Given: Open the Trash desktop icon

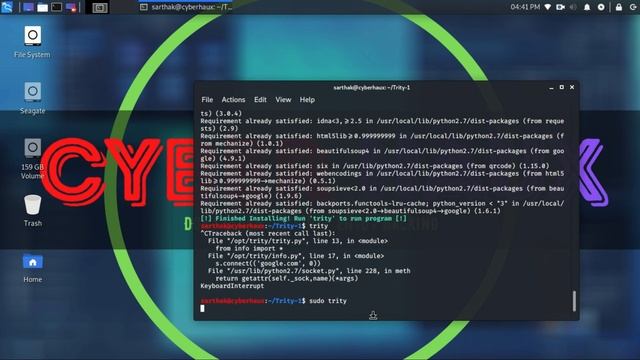Looking at the screenshot, I should pyautogui.click(x=32, y=210).
